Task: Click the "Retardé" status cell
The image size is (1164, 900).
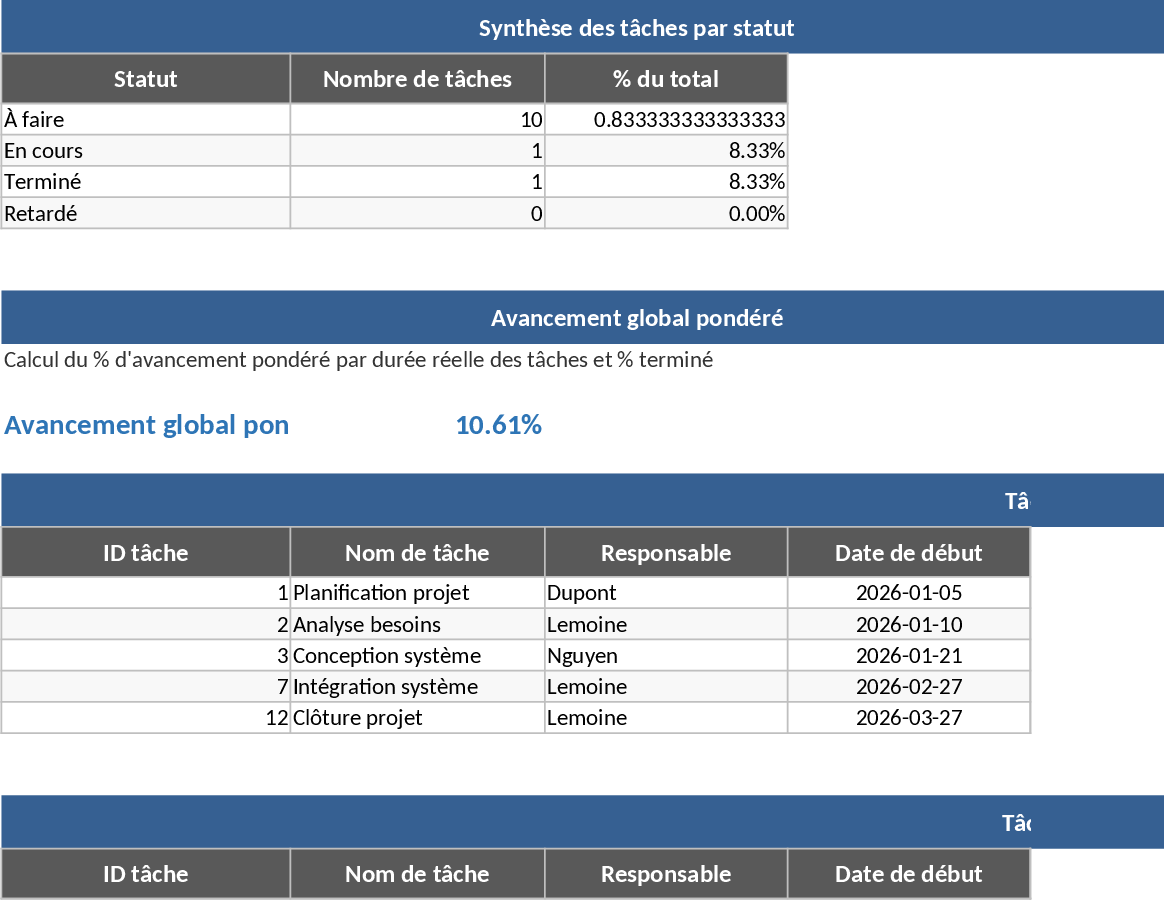Action: [x=146, y=213]
